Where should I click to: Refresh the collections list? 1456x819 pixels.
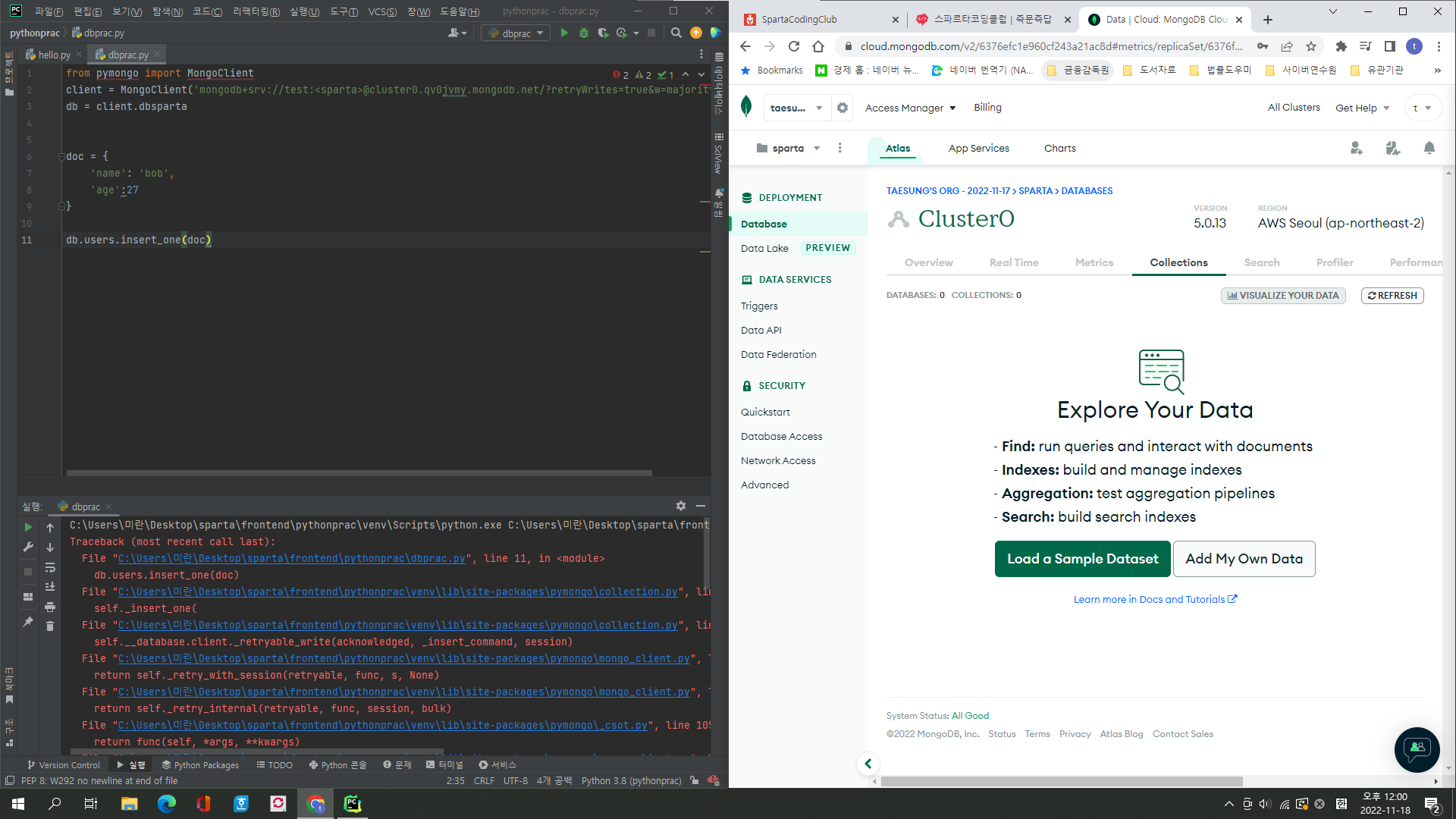[x=1392, y=296]
